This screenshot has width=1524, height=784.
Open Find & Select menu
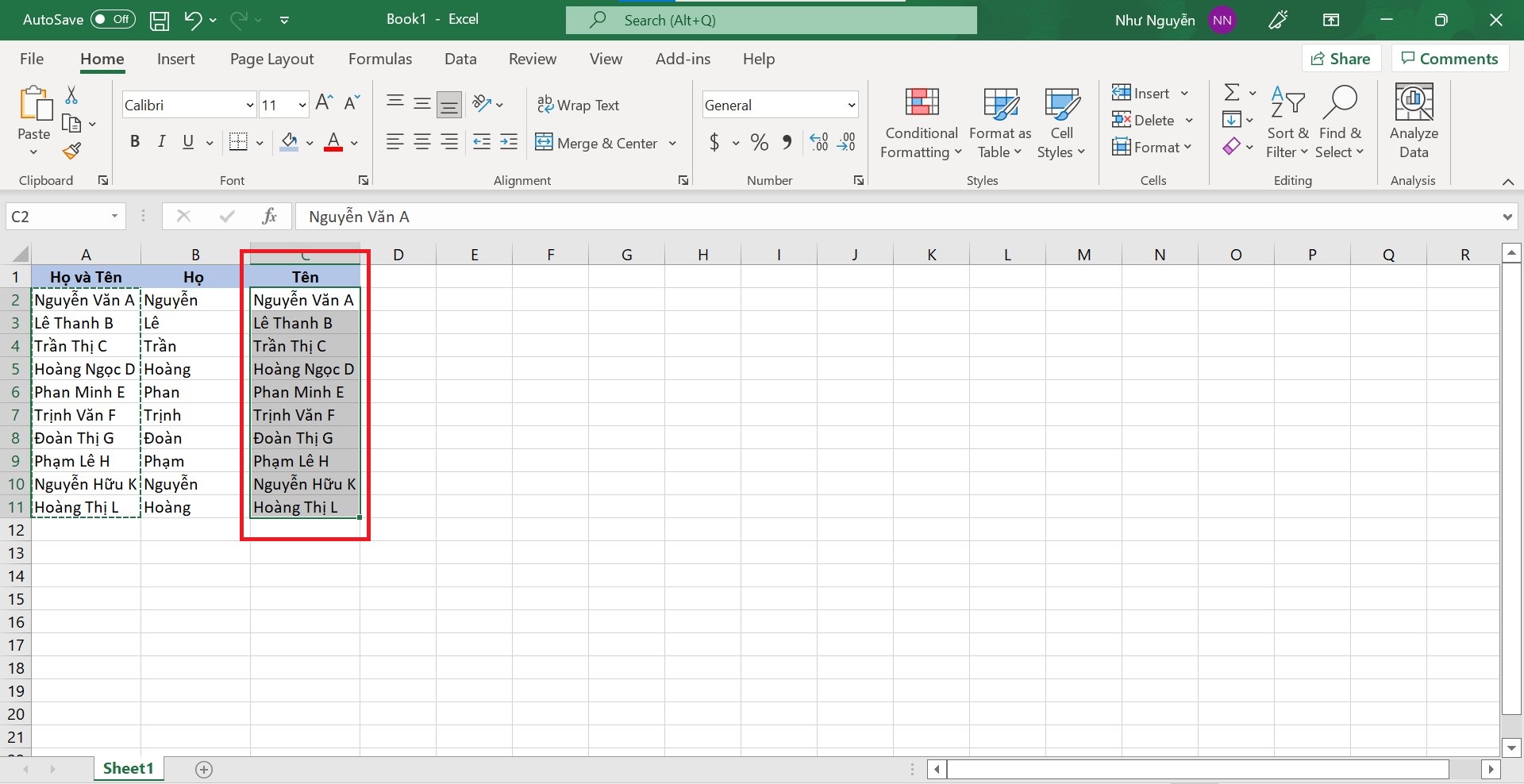click(x=1340, y=122)
